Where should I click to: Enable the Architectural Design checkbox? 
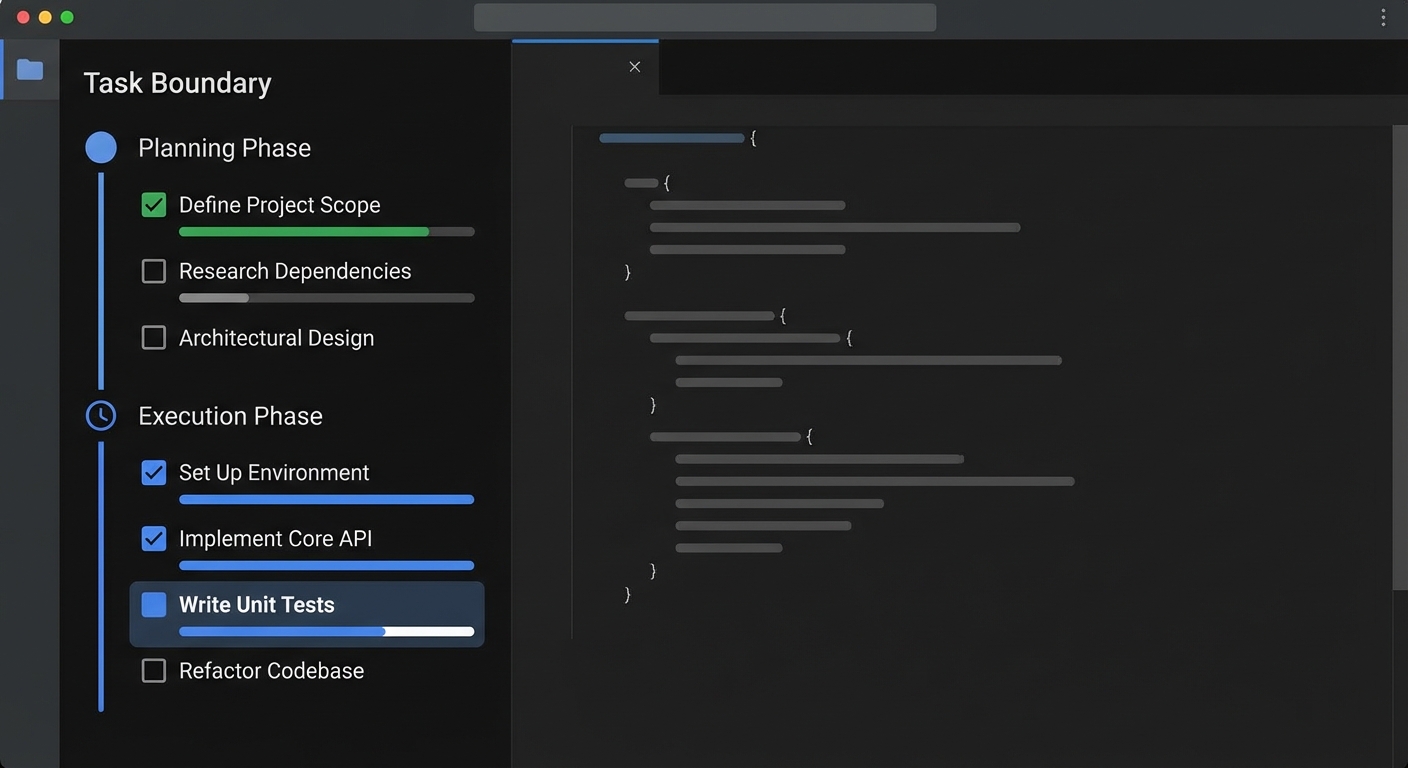(x=154, y=338)
